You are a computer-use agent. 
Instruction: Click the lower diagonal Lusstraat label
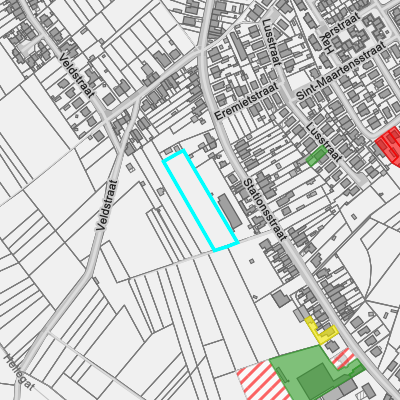(324, 142)
